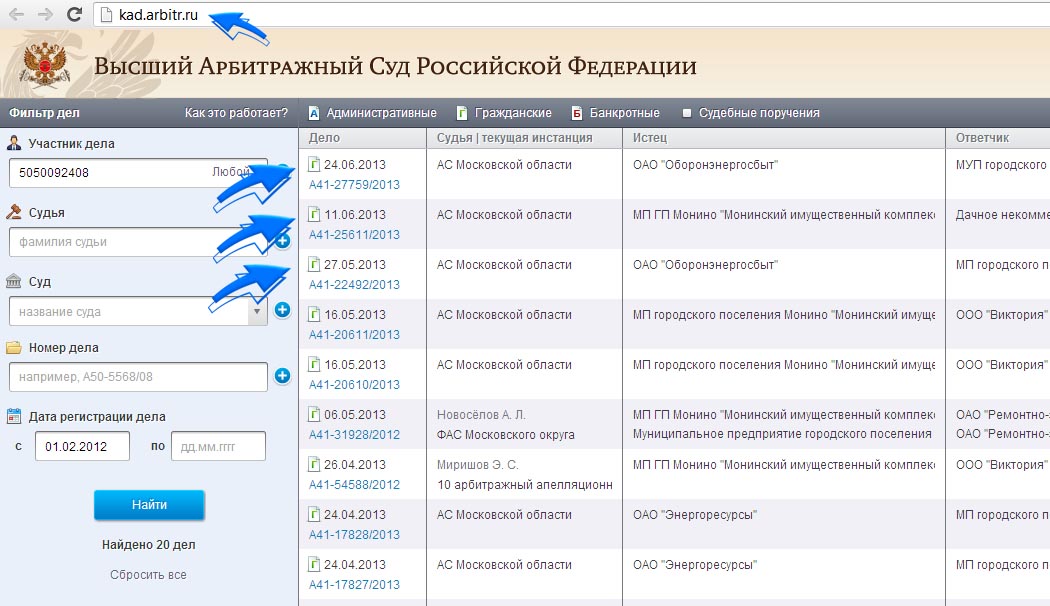The image size is (1050, 606).
Task: Open case А41-25611/2013
Action: pyautogui.click(x=354, y=235)
